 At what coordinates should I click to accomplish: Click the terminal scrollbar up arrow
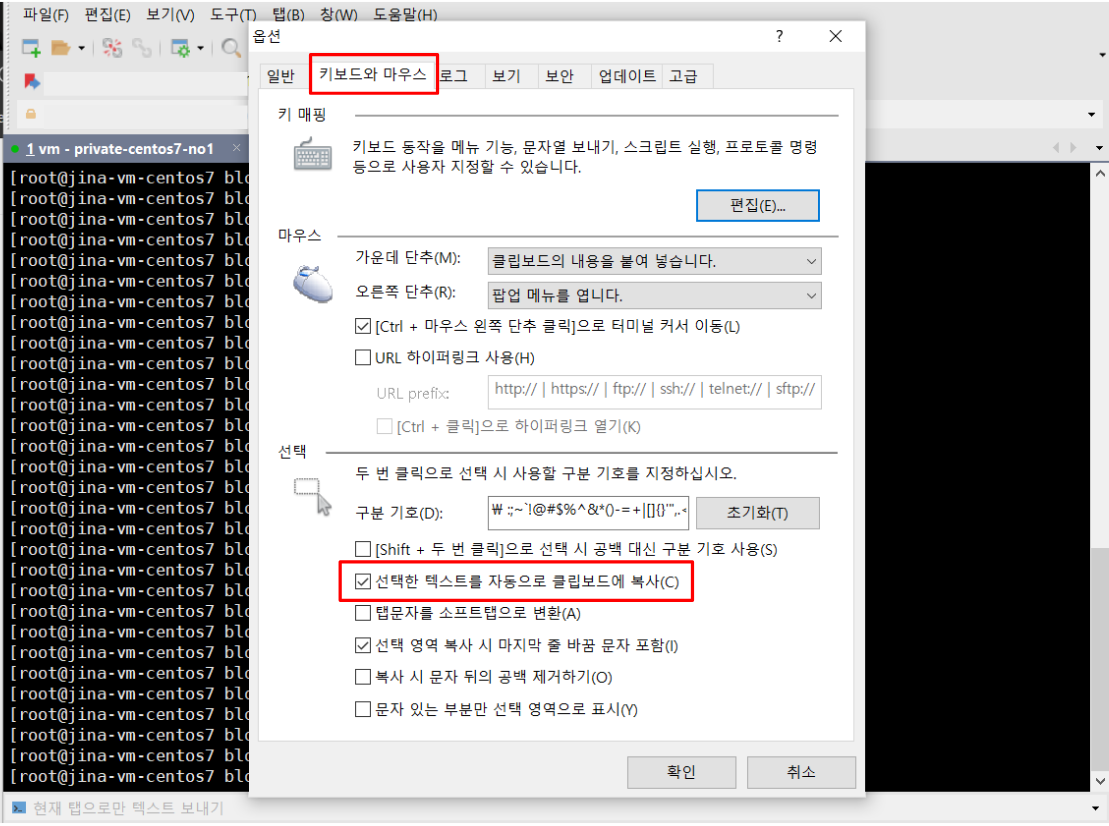pos(1100,173)
